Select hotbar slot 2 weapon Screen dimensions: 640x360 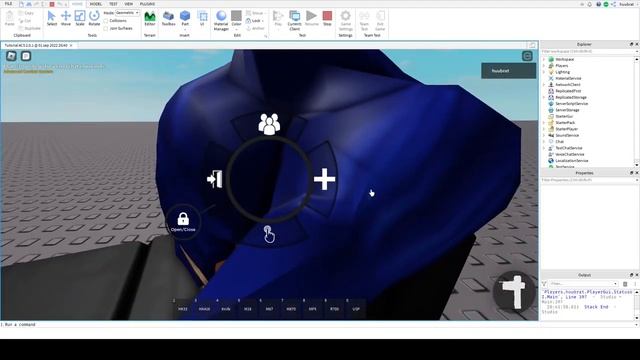182,309
